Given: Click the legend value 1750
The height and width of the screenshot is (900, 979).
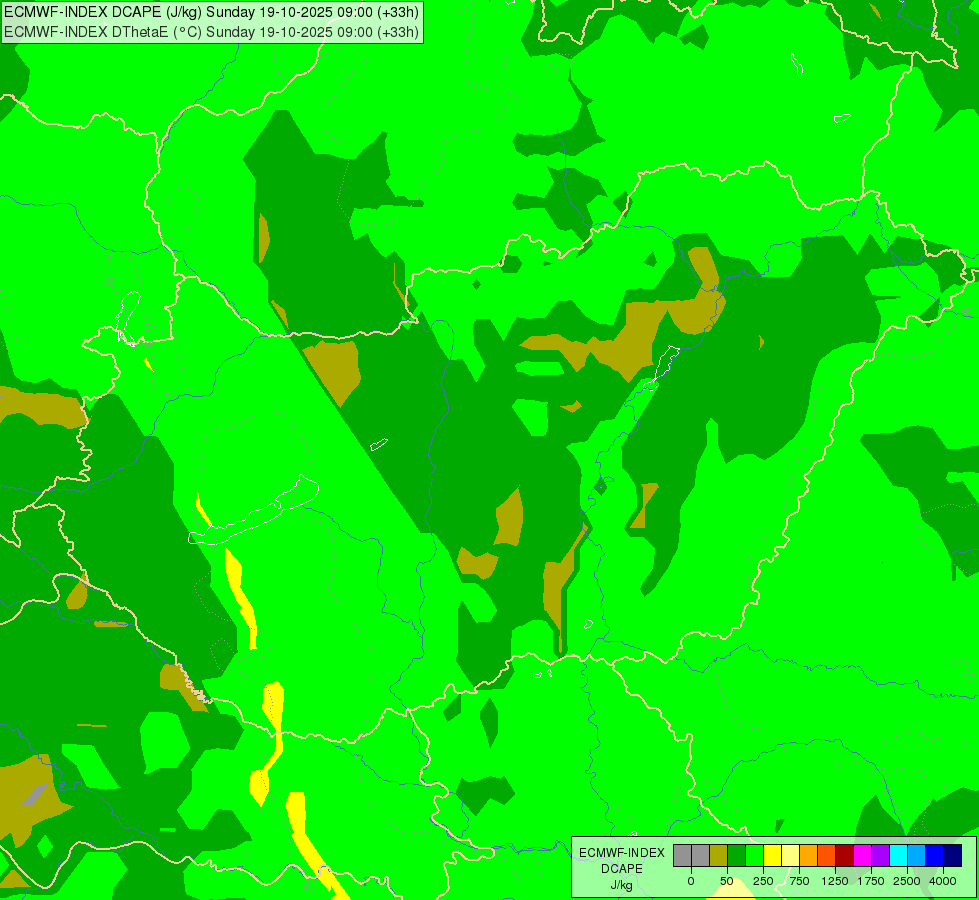Looking at the screenshot, I should [x=871, y=881].
